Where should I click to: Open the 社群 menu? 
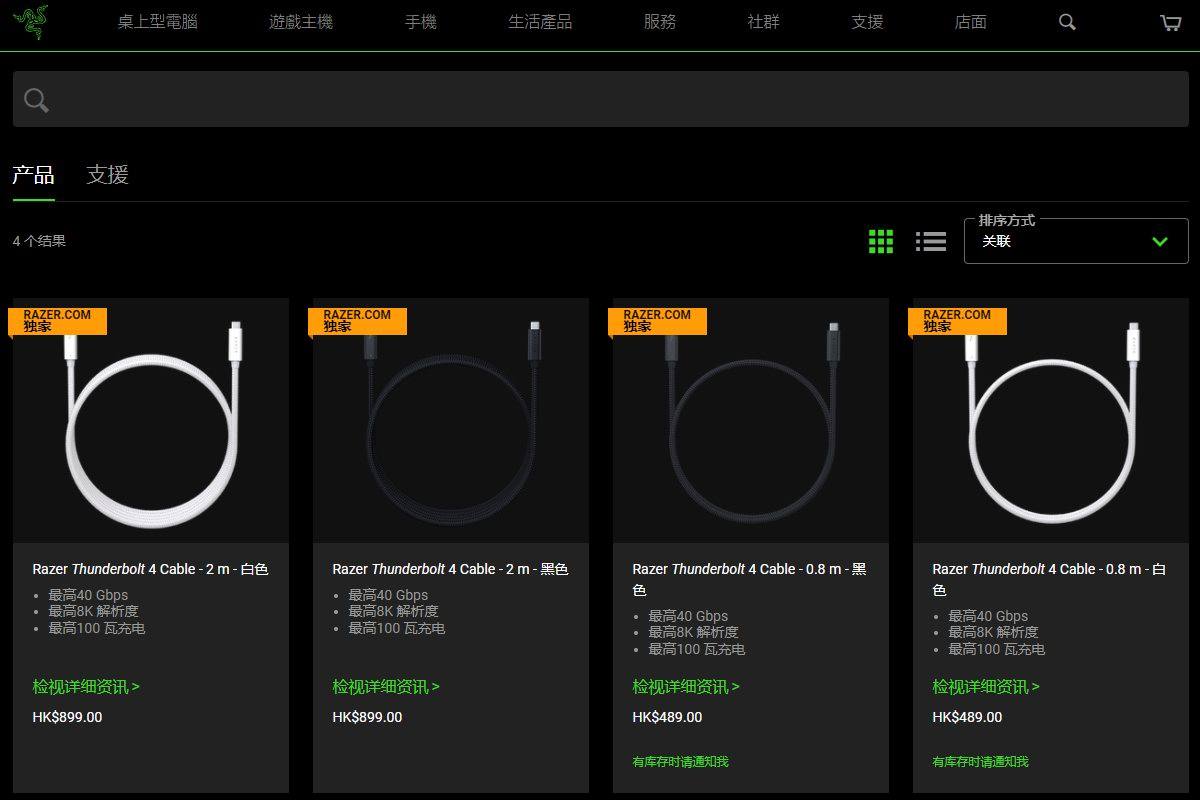764,22
